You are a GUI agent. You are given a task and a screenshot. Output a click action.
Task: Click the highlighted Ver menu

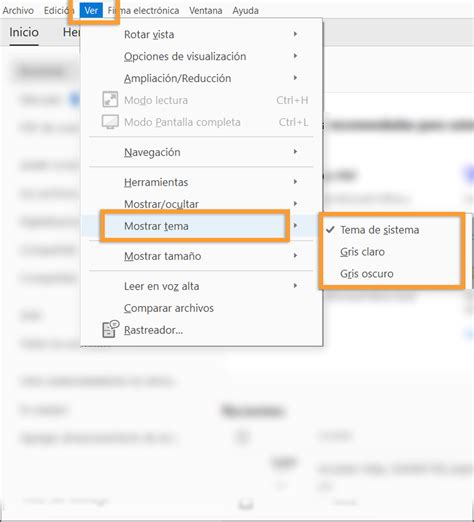click(91, 10)
